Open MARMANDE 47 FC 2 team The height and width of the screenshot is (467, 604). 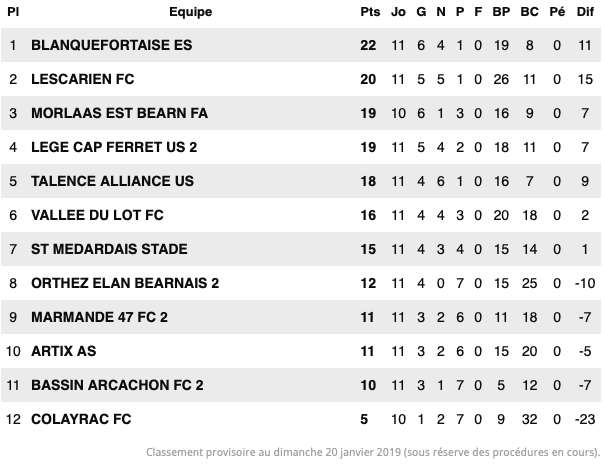coord(99,317)
